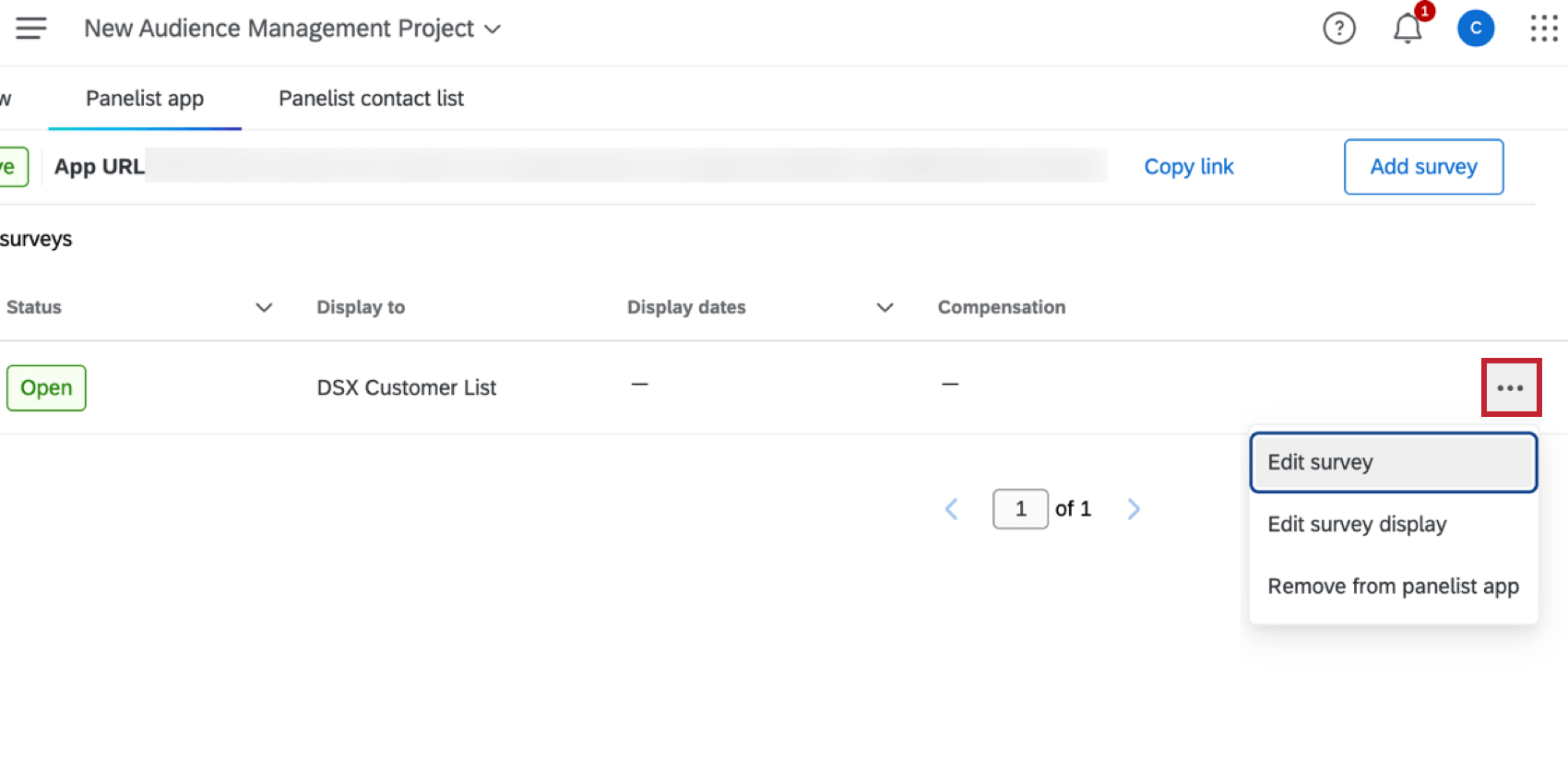This screenshot has height=784, width=1568.
Task: Click the Open status badge
Action: (46, 387)
